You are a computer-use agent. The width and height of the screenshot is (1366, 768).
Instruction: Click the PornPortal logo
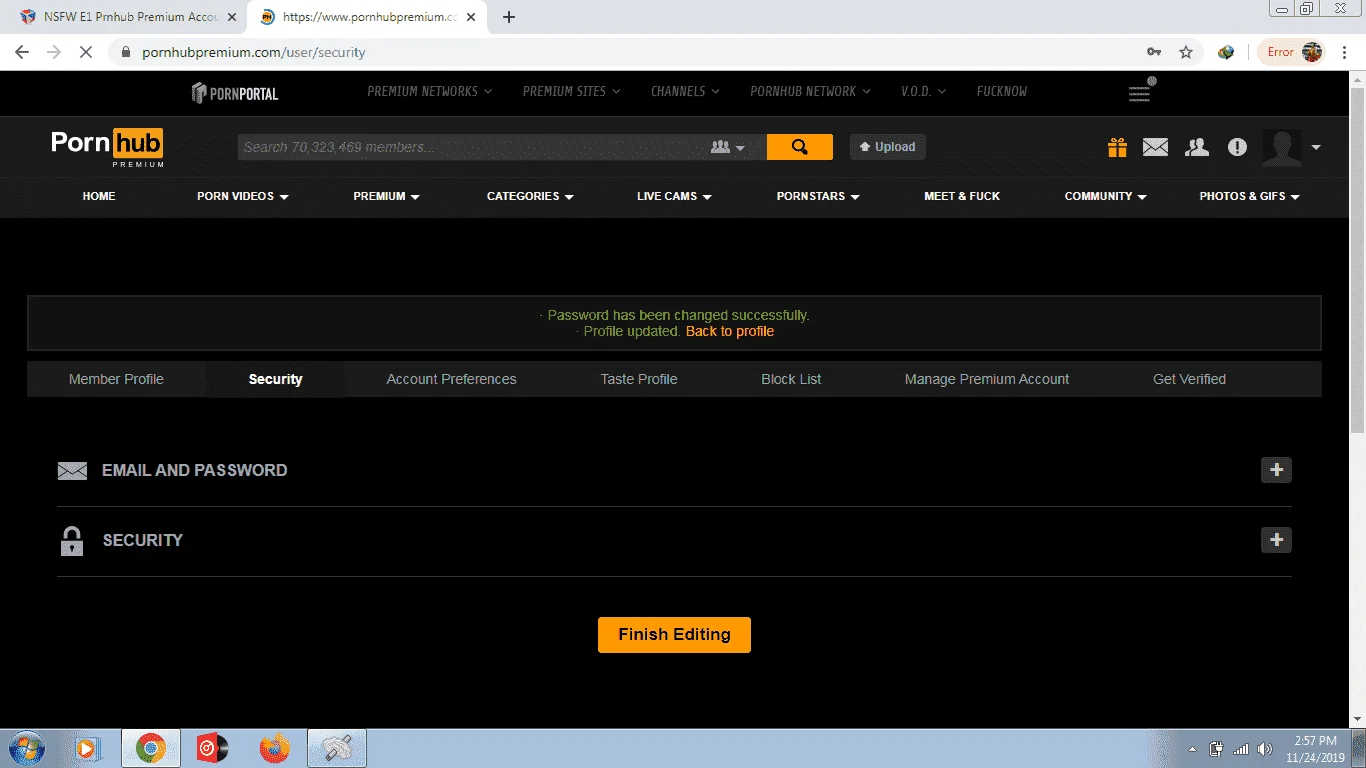tap(235, 93)
